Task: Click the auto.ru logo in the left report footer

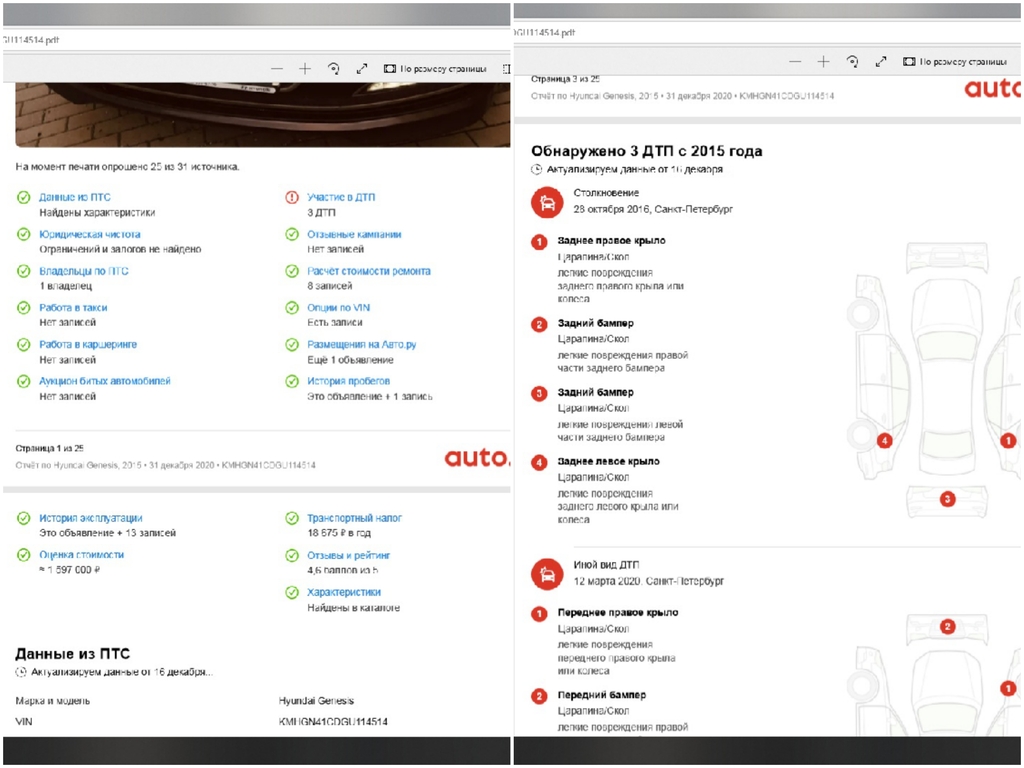Action: [x=477, y=458]
